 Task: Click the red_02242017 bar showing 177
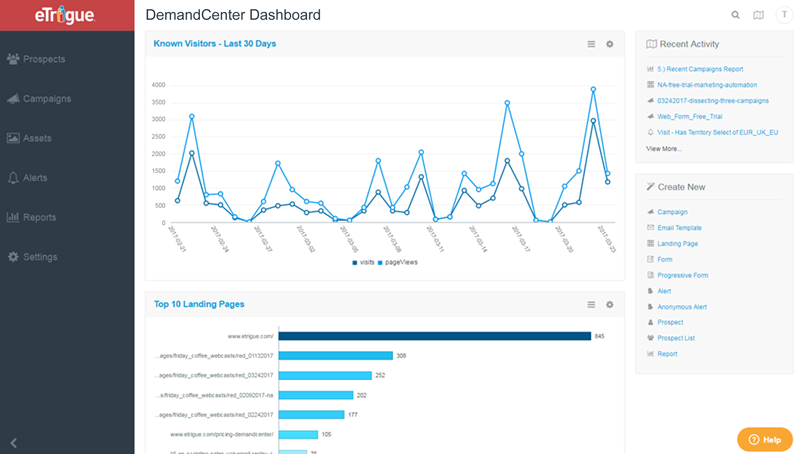click(311, 415)
